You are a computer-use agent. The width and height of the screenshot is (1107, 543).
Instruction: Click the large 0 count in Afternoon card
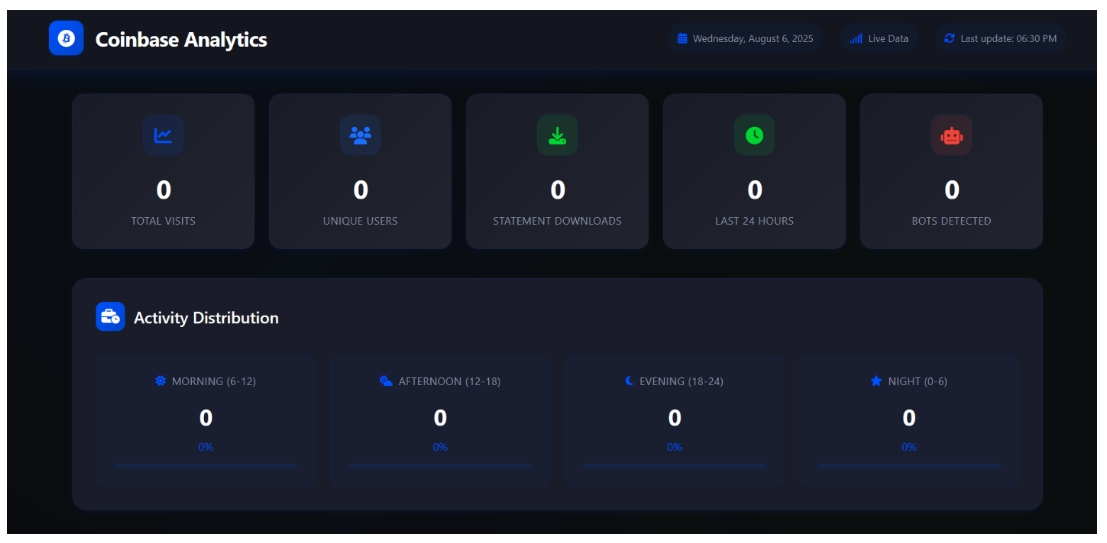(x=440, y=418)
